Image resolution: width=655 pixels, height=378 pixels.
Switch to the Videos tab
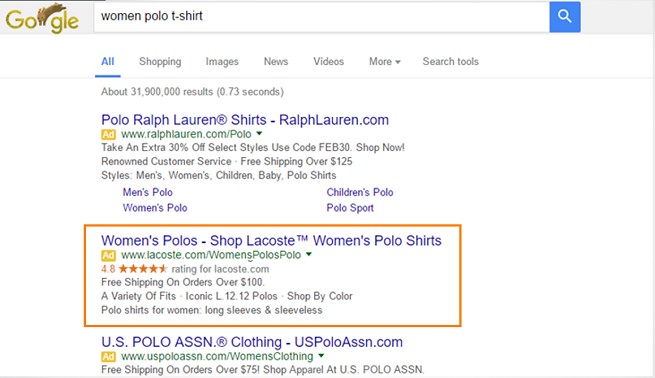click(x=329, y=61)
